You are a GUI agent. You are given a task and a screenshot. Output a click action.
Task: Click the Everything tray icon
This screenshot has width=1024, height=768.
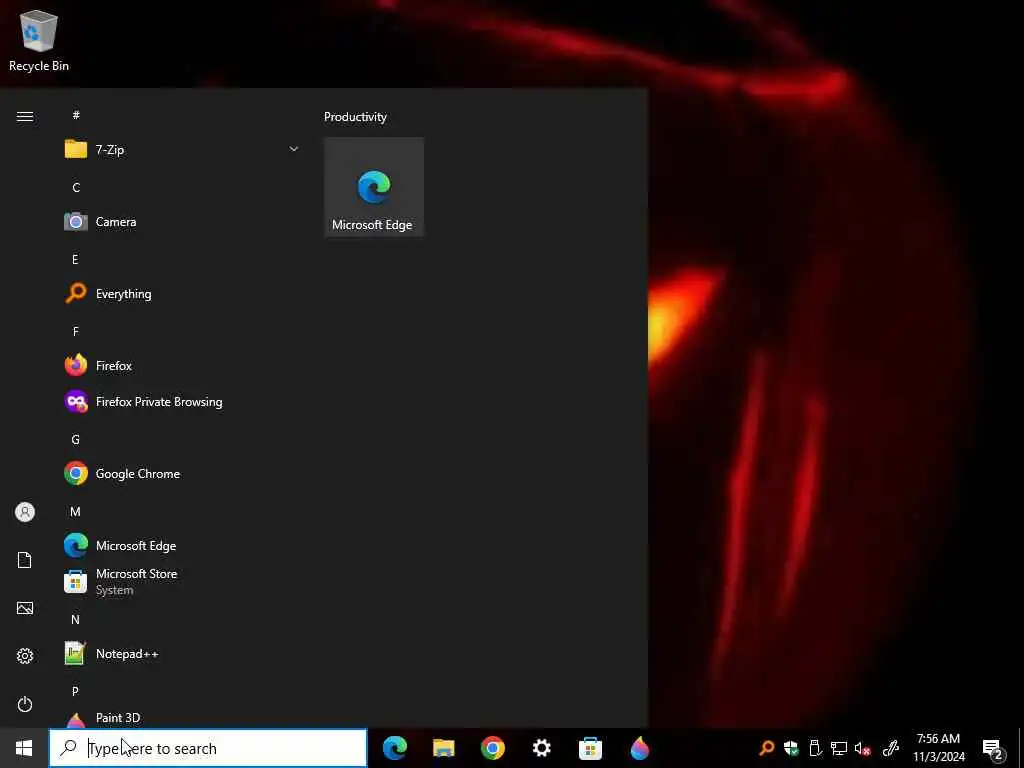tap(767, 748)
